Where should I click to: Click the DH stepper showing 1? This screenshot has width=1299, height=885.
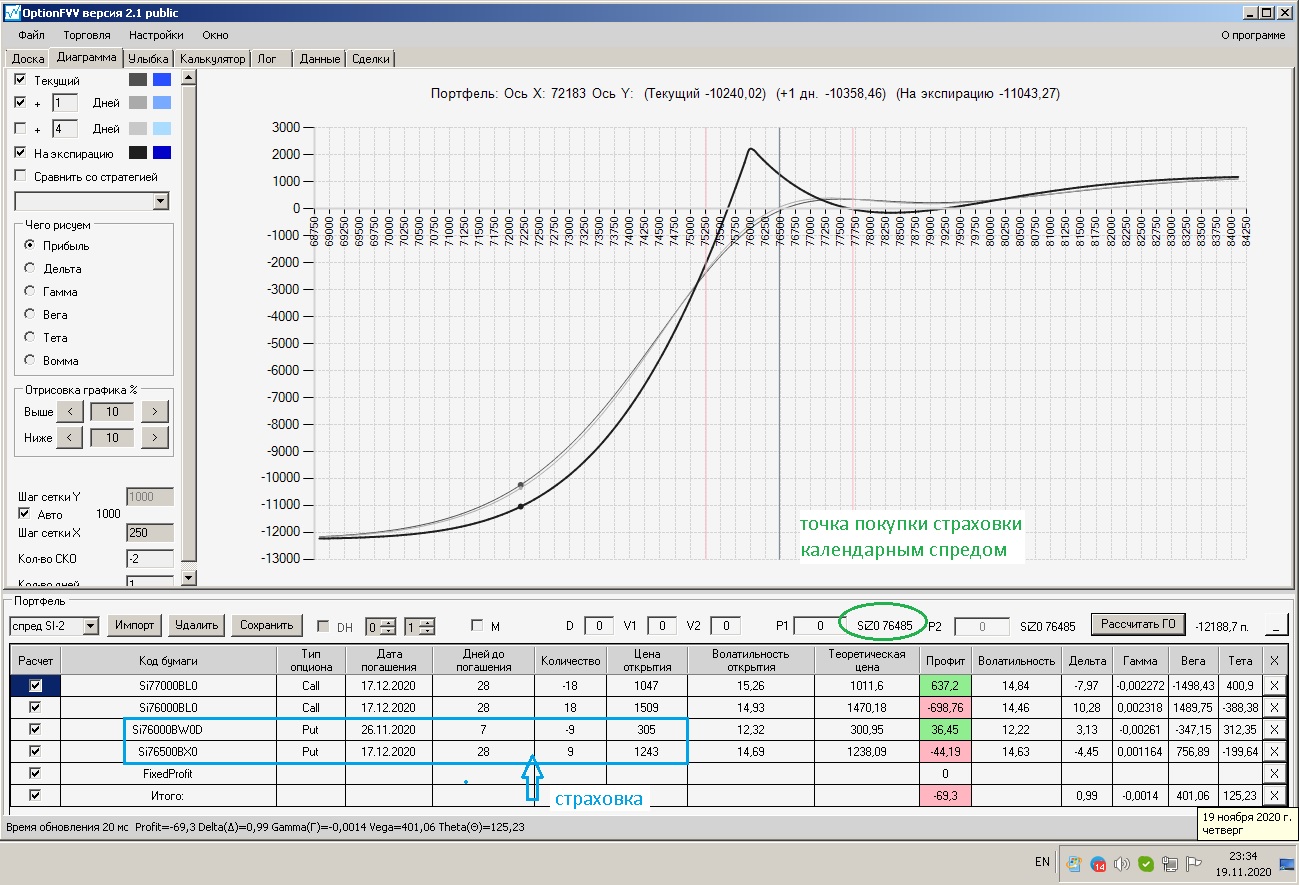tap(420, 627)
